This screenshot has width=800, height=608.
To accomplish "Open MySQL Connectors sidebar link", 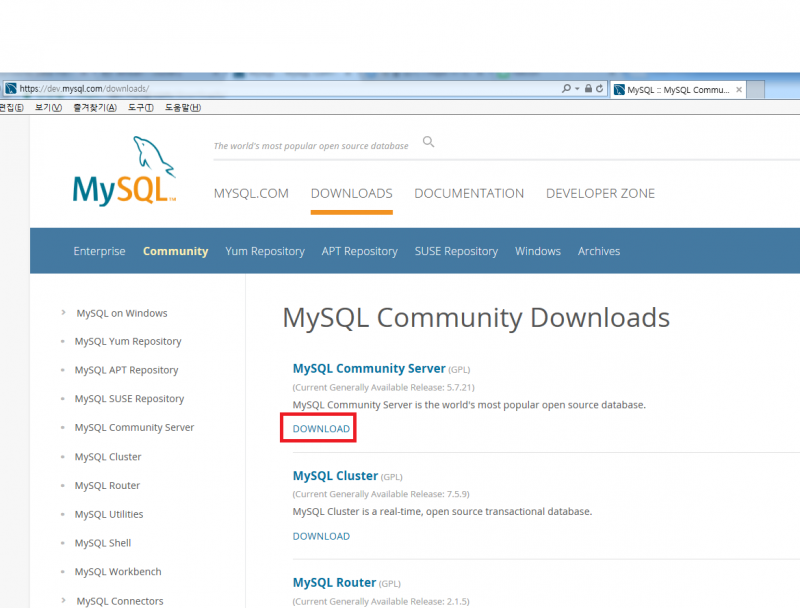I will 120,601.
